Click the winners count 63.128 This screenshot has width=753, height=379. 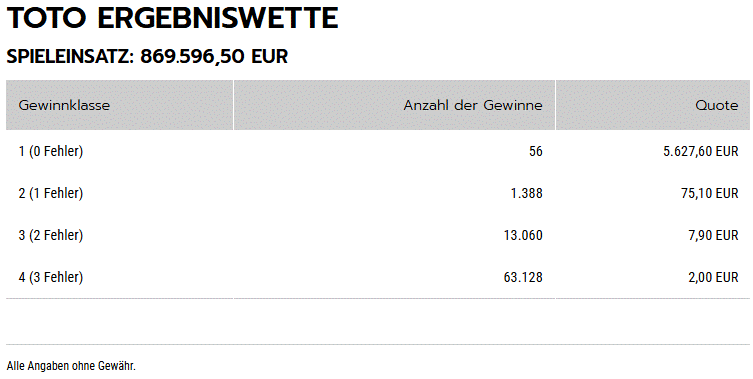coord(523,277)
